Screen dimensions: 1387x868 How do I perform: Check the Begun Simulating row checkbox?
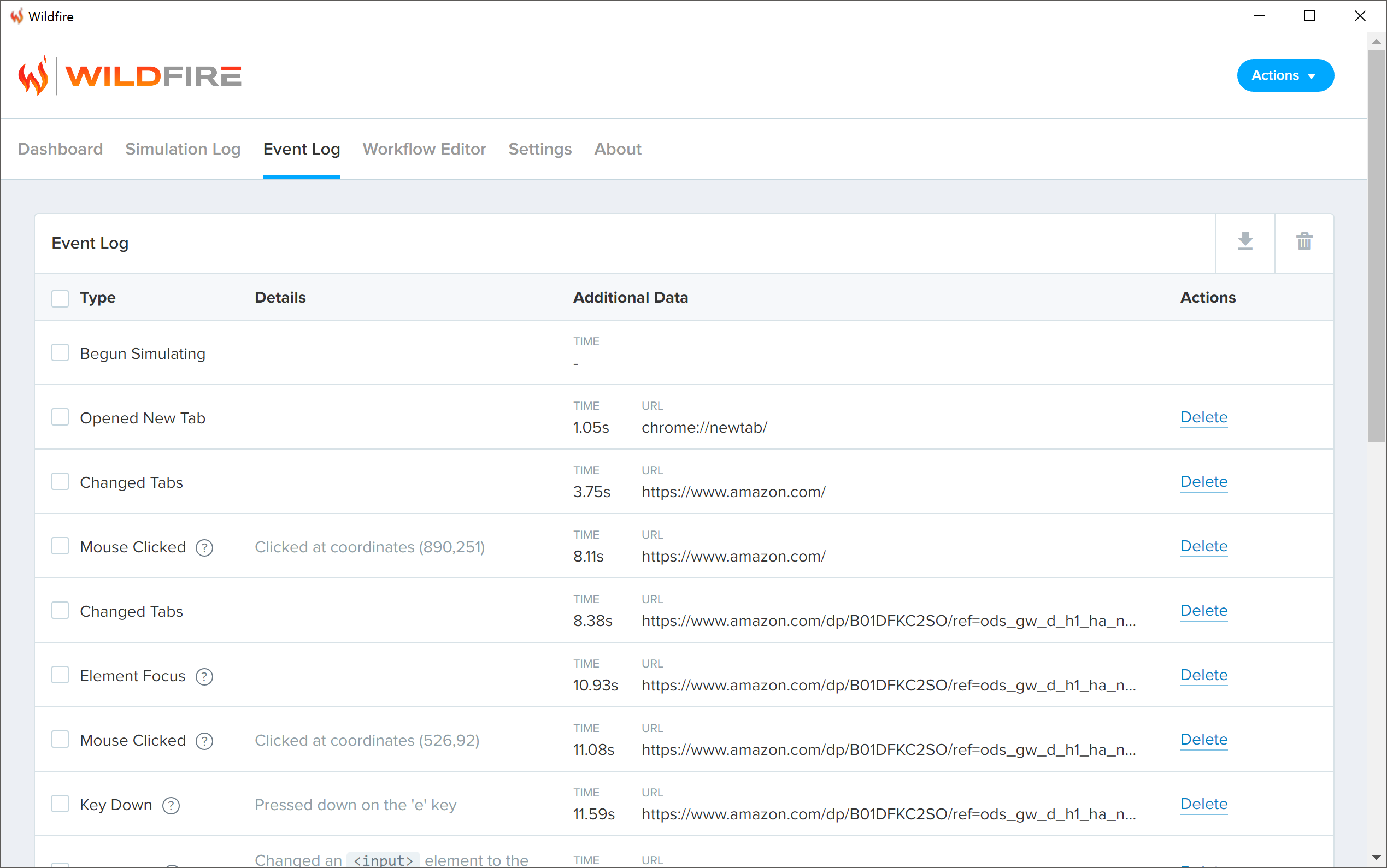tap(60, 353)
